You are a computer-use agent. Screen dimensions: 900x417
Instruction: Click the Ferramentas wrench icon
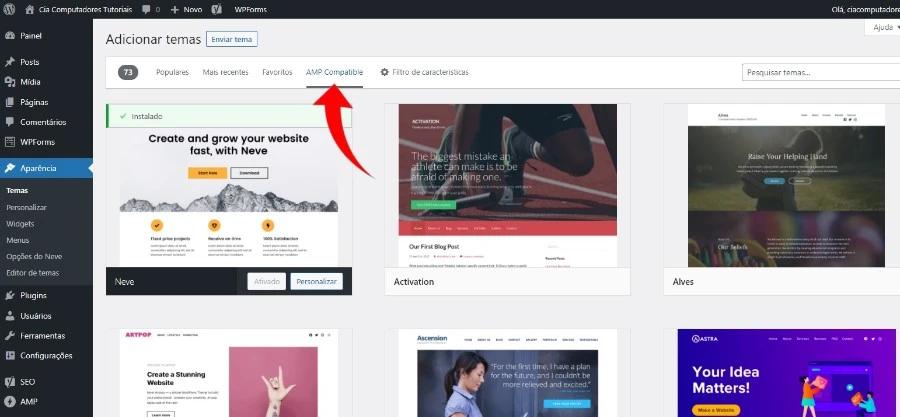pyautogui.click(x=10, y=336)
